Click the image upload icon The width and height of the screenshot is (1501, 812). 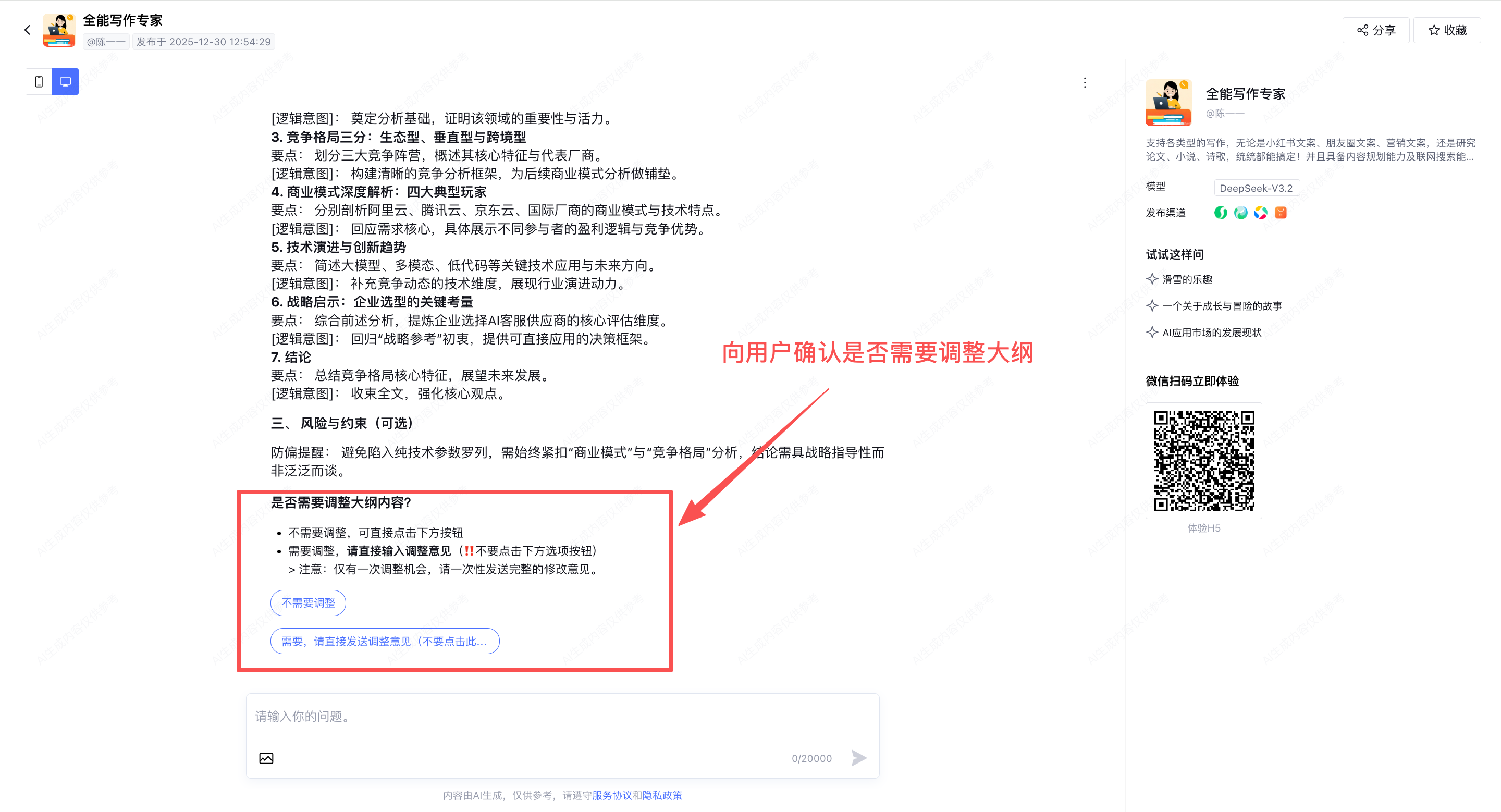click(x=266, y=758)
